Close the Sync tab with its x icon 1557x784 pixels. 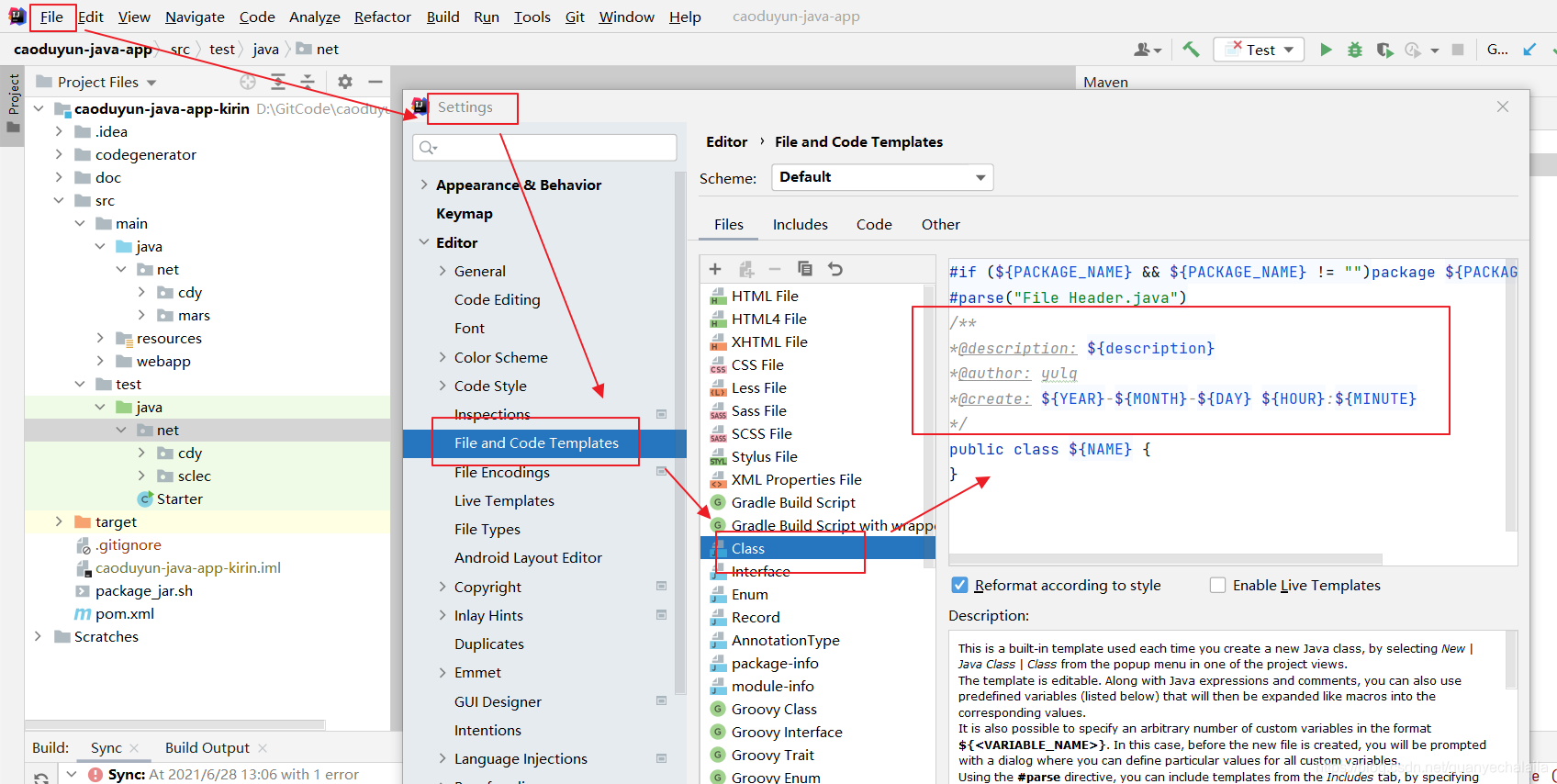click(134, 748)
